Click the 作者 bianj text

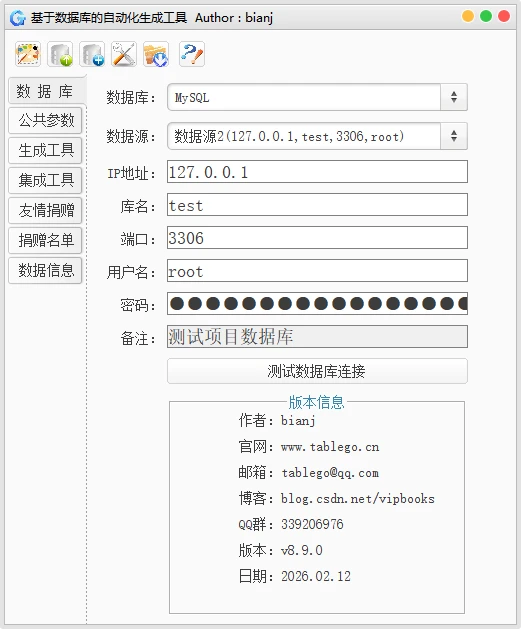298,420
